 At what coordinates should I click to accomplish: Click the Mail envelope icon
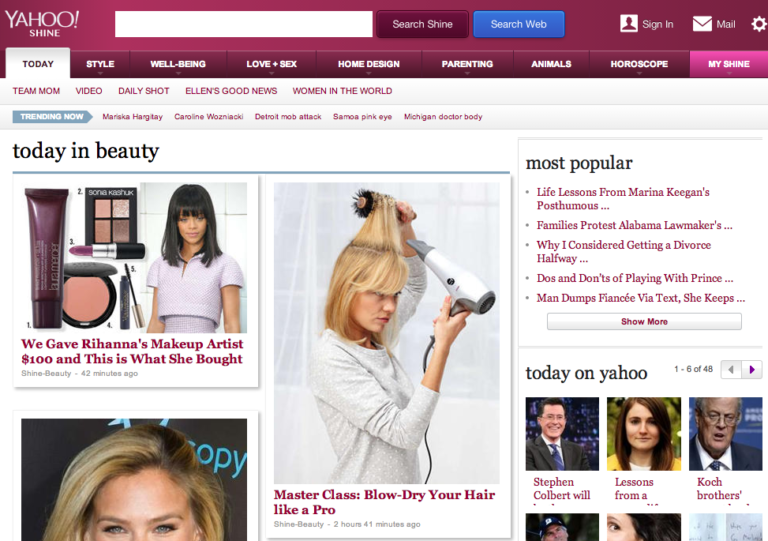point(702,24)
